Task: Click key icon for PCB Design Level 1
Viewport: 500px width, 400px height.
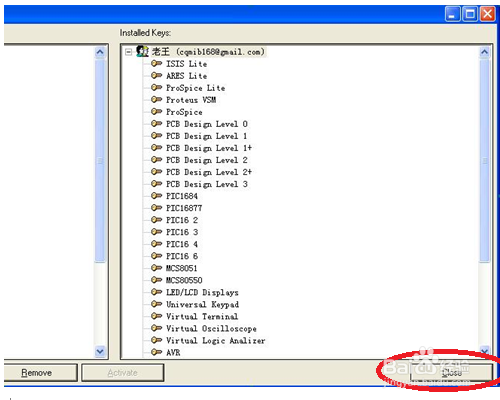Action: [x=156, y=136]
